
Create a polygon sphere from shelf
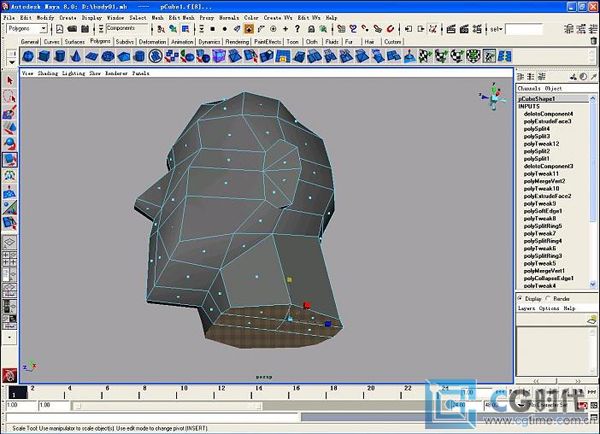coord(28,57)
